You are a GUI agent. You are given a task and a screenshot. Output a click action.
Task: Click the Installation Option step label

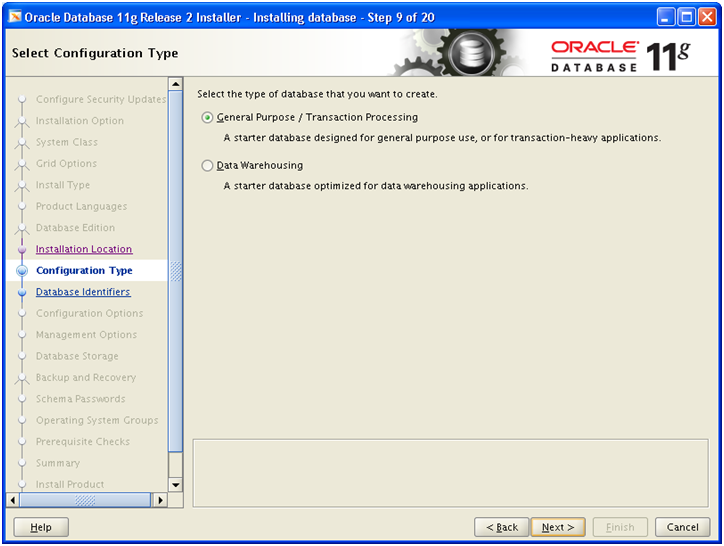(x=80, y=121)
